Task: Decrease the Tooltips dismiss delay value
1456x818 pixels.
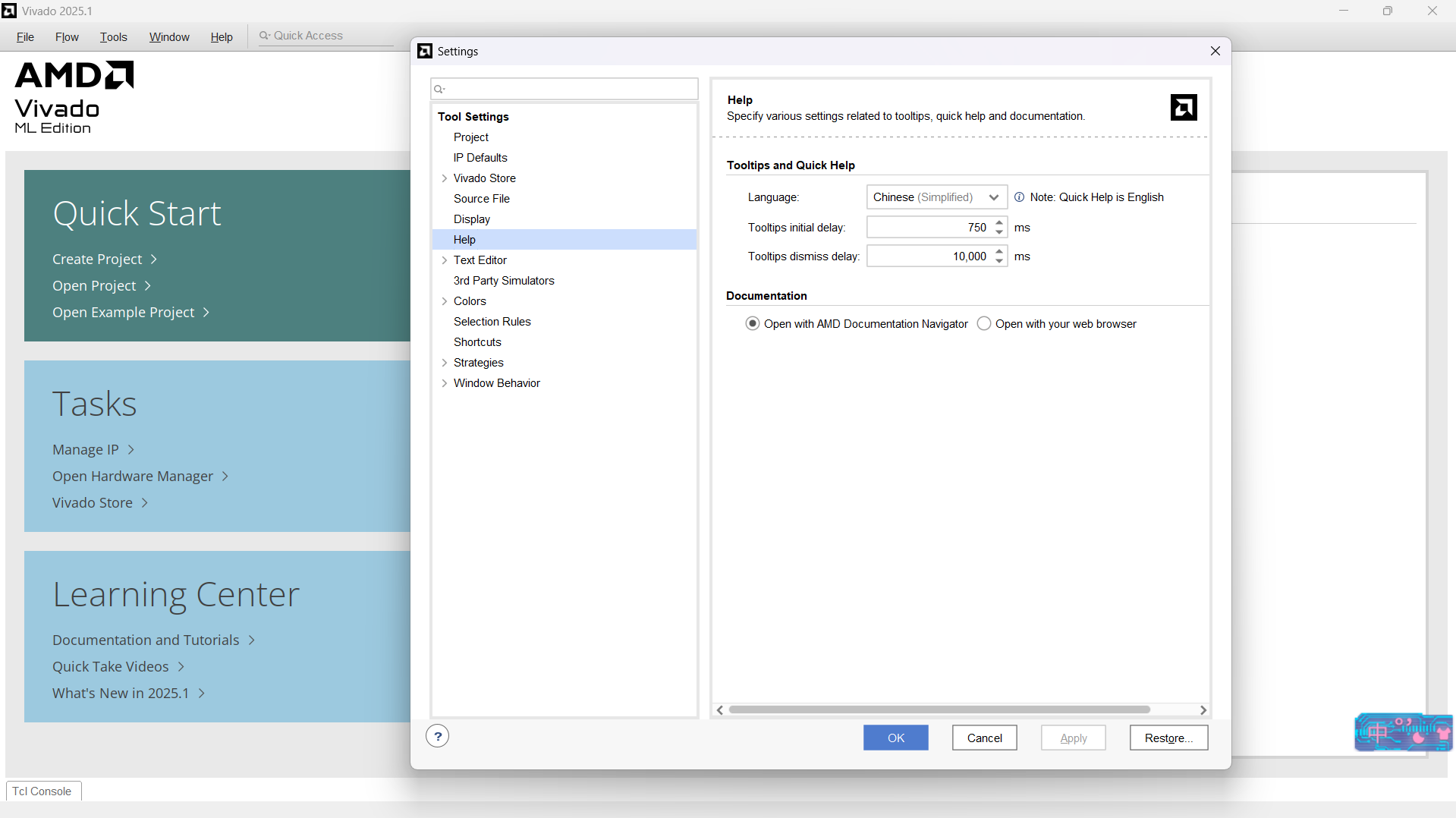Action: 999,261
